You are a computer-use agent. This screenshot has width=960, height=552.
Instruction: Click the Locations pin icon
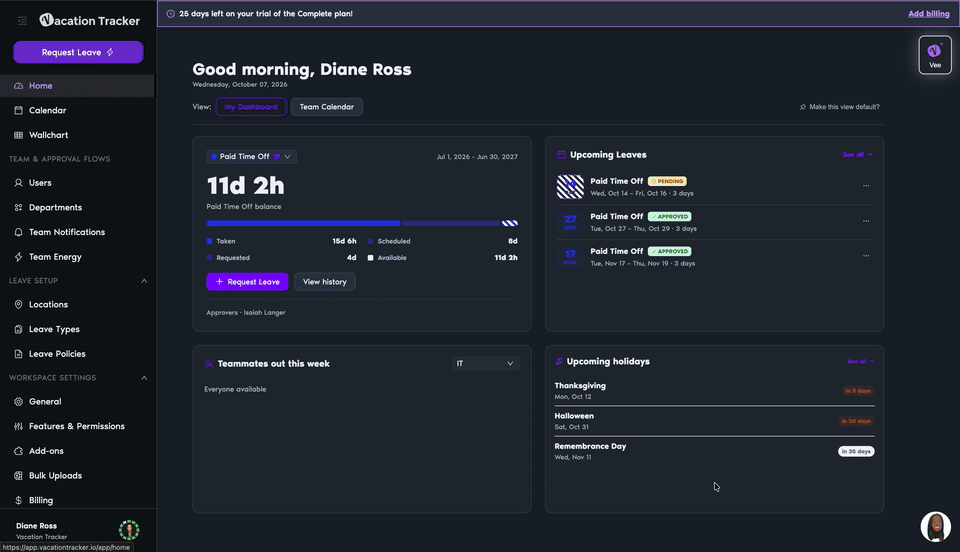coord(18,304)
